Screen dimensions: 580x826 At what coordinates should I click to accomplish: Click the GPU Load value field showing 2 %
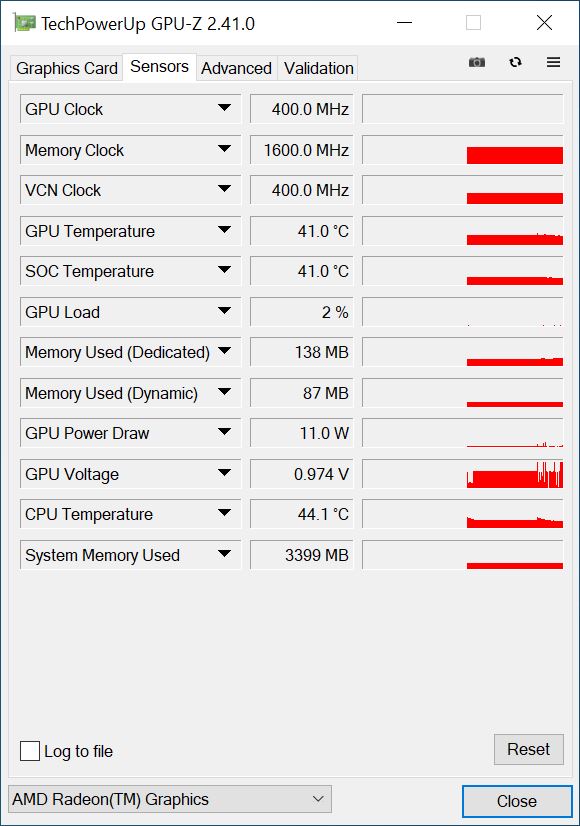click(301, 312)
